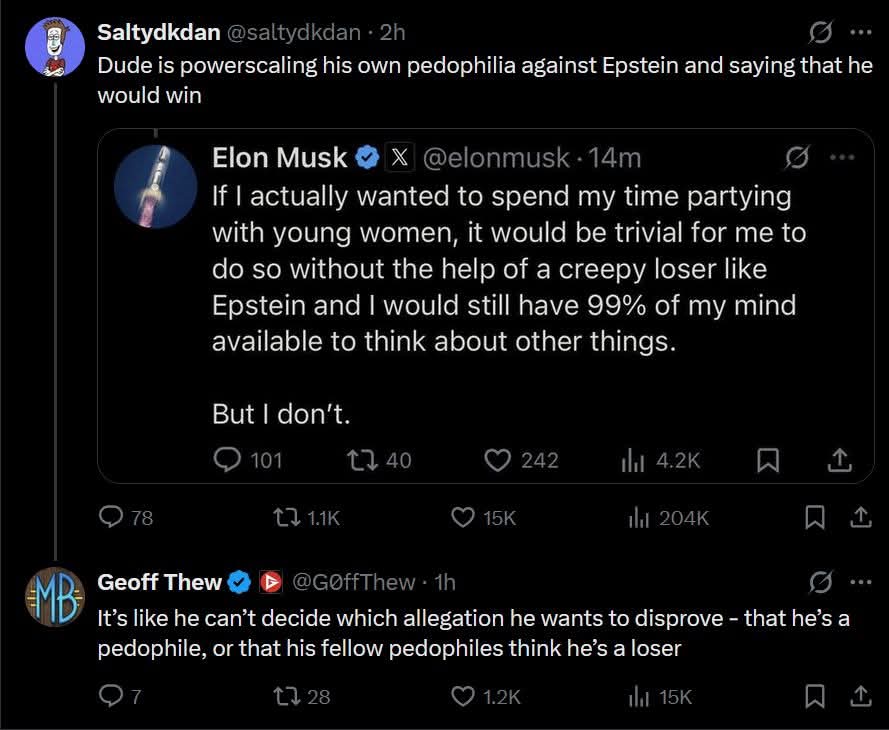889x730 pixels.
Task: Click Saltydkdan's cartoon avatar
Action: 54,46
